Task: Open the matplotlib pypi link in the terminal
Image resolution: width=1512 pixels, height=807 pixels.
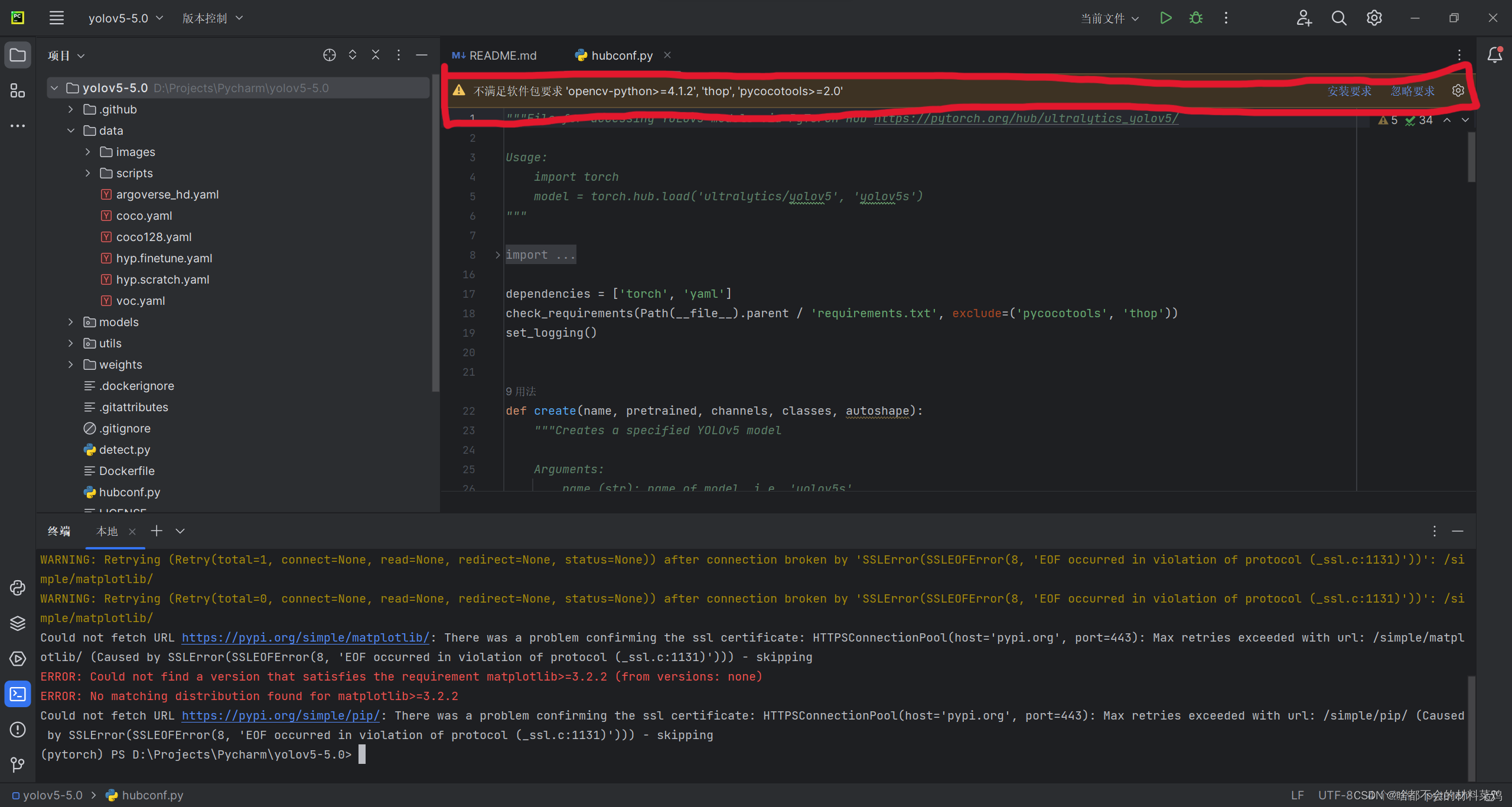Action: (305, 637)
